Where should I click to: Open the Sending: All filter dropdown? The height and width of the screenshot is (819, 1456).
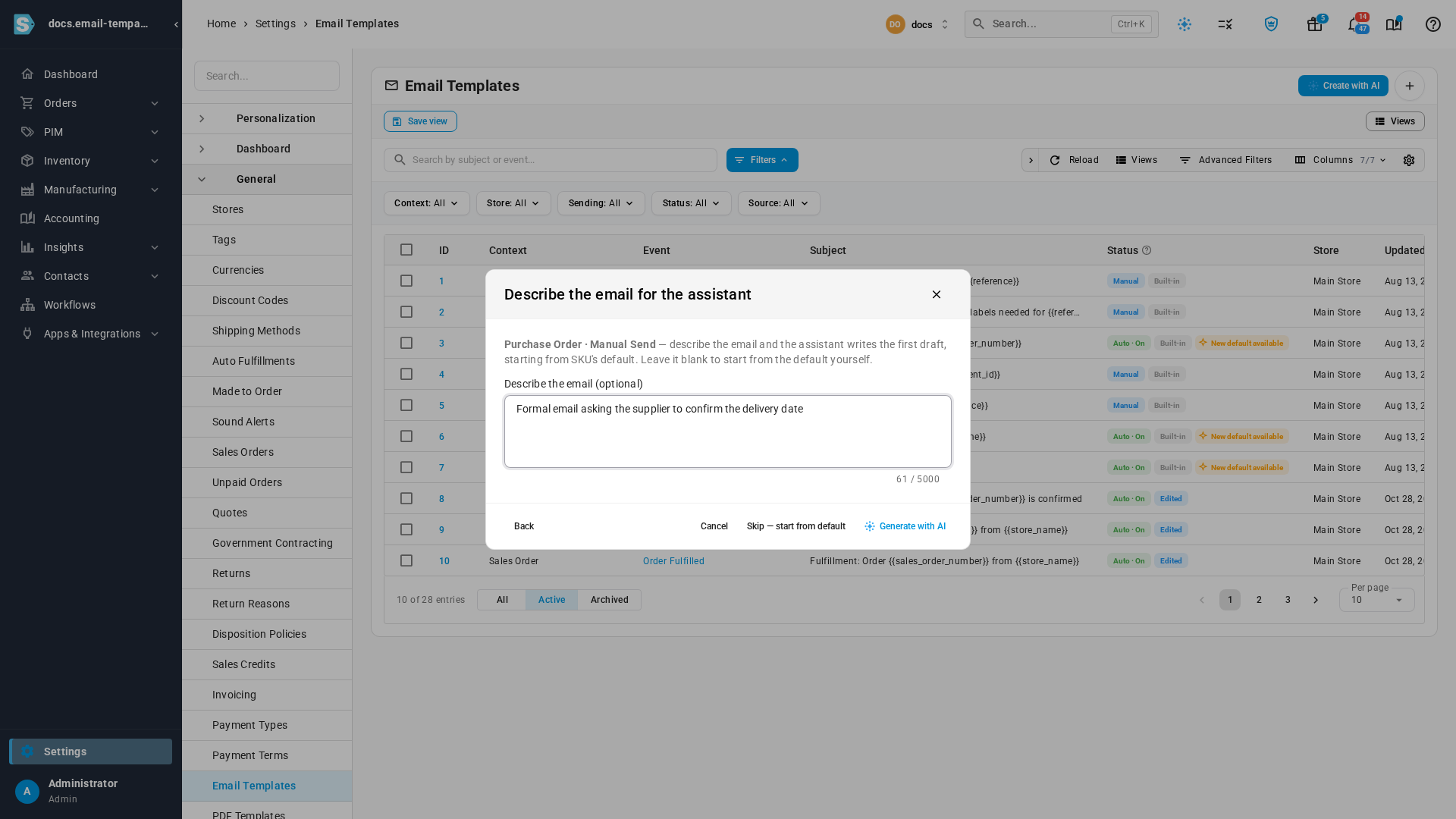point(601,203)
